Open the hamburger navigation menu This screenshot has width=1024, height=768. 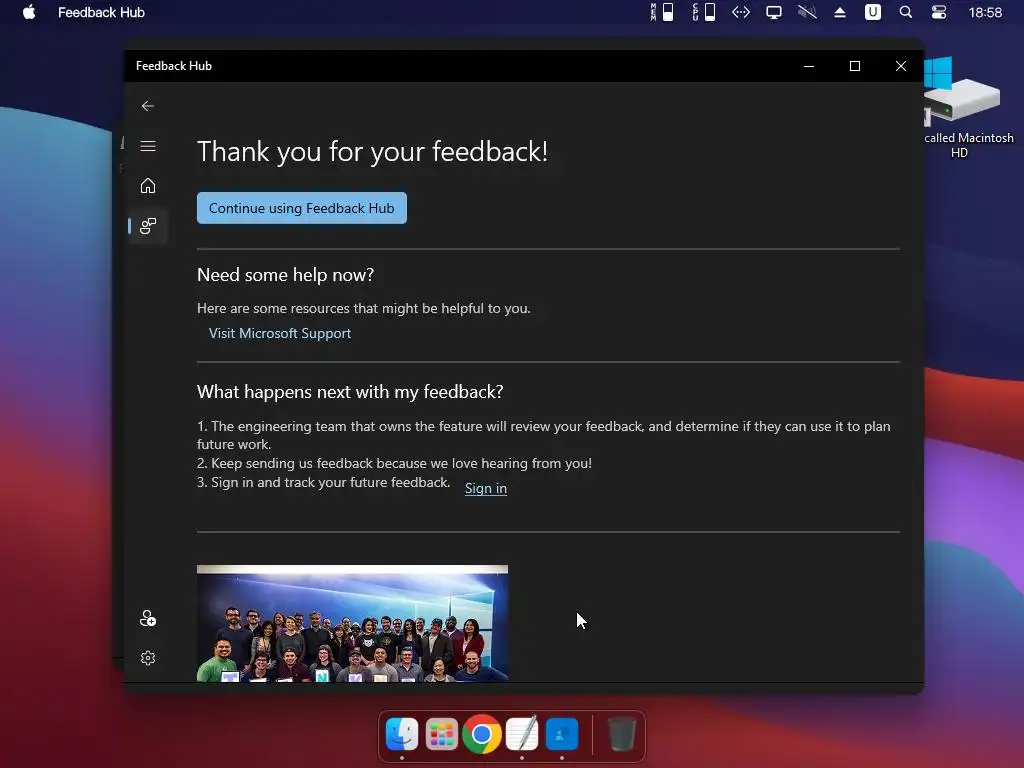(148, 146)
